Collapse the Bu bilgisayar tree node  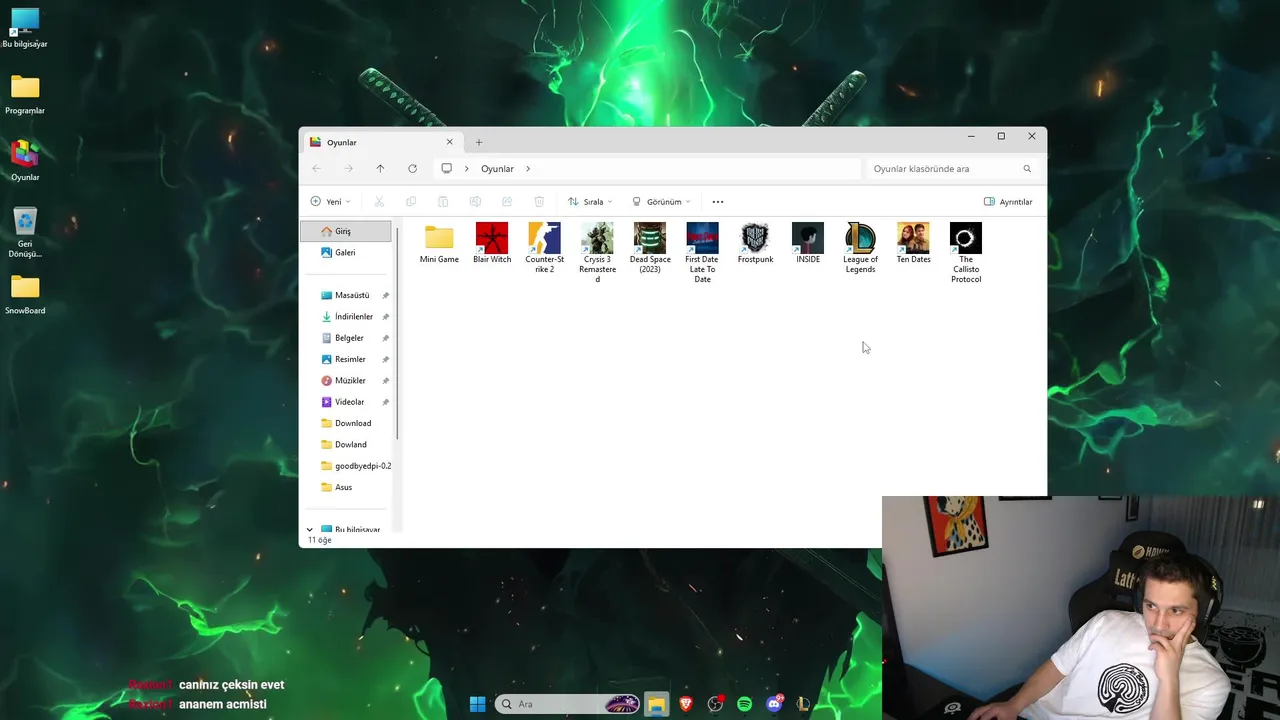click(x=309, y=529)
